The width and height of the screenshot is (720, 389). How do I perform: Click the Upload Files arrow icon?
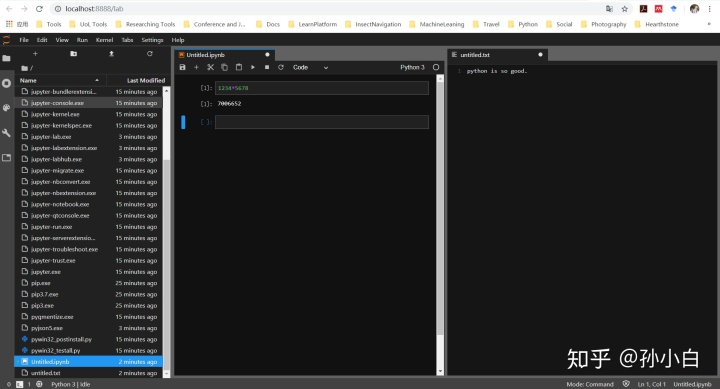pyautogui.click(x=111, y=54)
